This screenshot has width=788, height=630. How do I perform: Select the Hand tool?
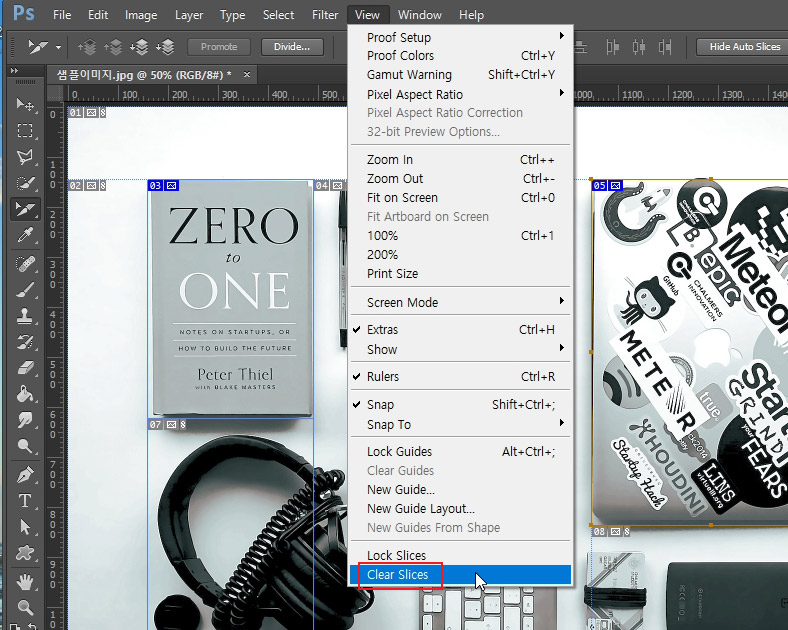(x=25, y=581)
